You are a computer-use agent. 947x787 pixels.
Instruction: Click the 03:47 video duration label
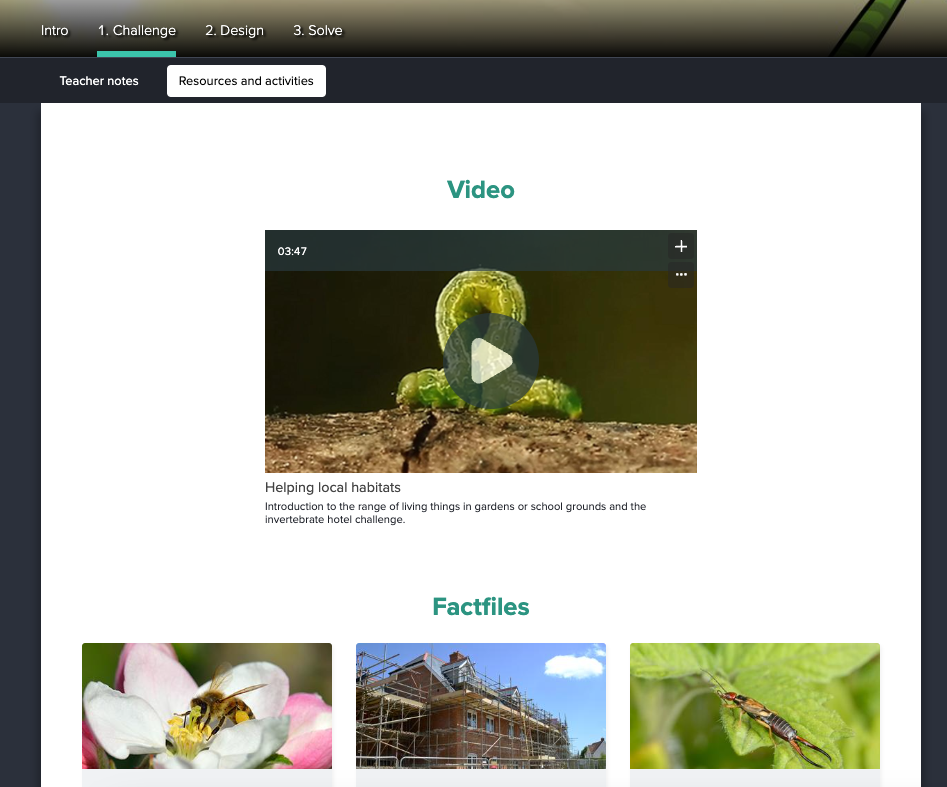(x=292, y=251)
